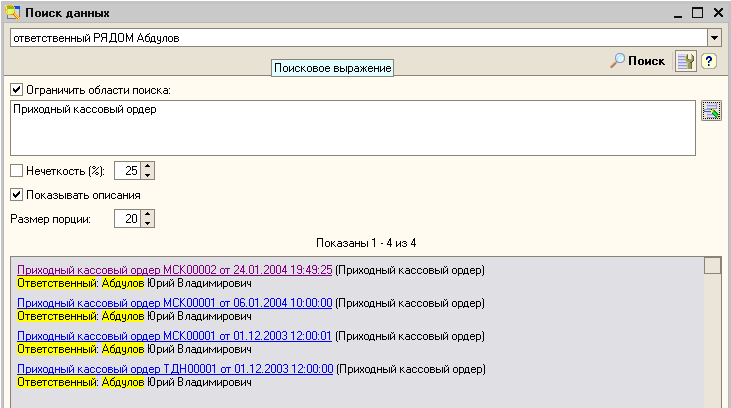Click the window icon in title bar
731x408 pixels.
[12, 12]
